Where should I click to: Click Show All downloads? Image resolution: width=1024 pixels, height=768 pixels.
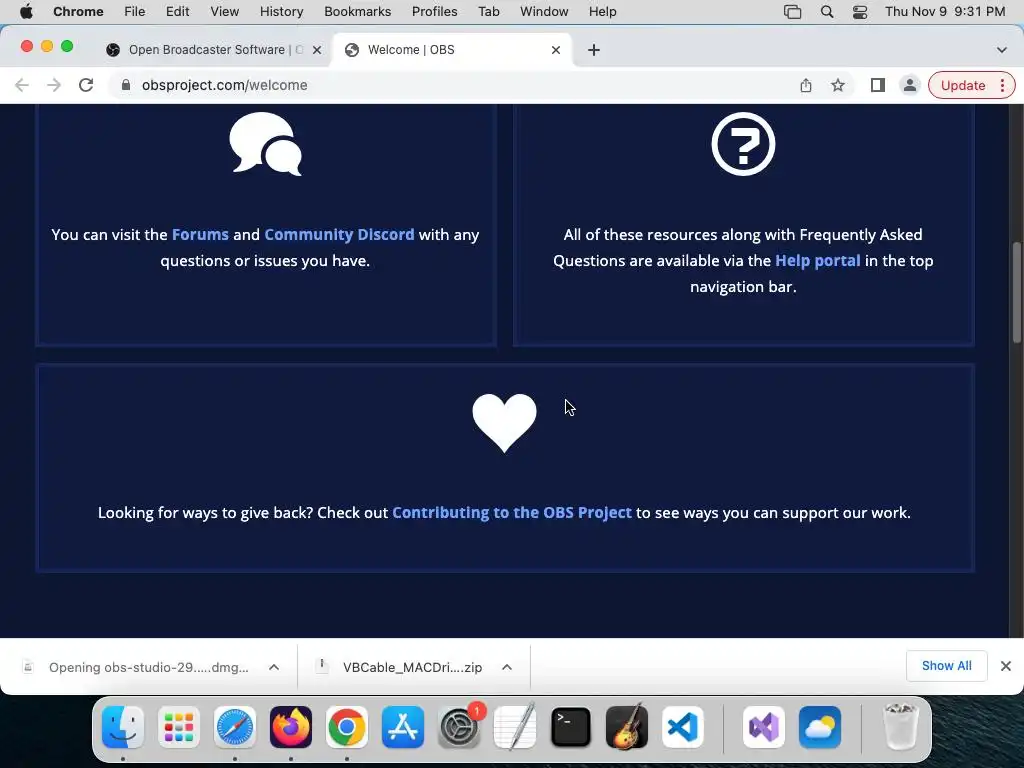pos(946,665)
